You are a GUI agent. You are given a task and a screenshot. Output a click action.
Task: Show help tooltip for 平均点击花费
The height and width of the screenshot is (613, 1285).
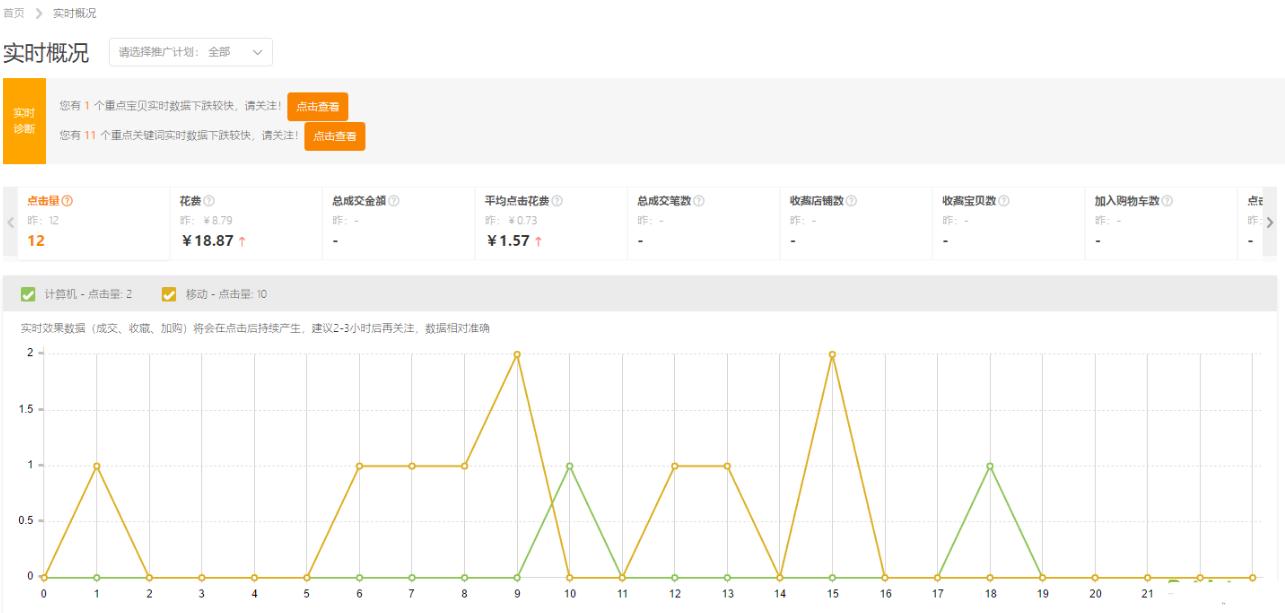tap(557, 201)
